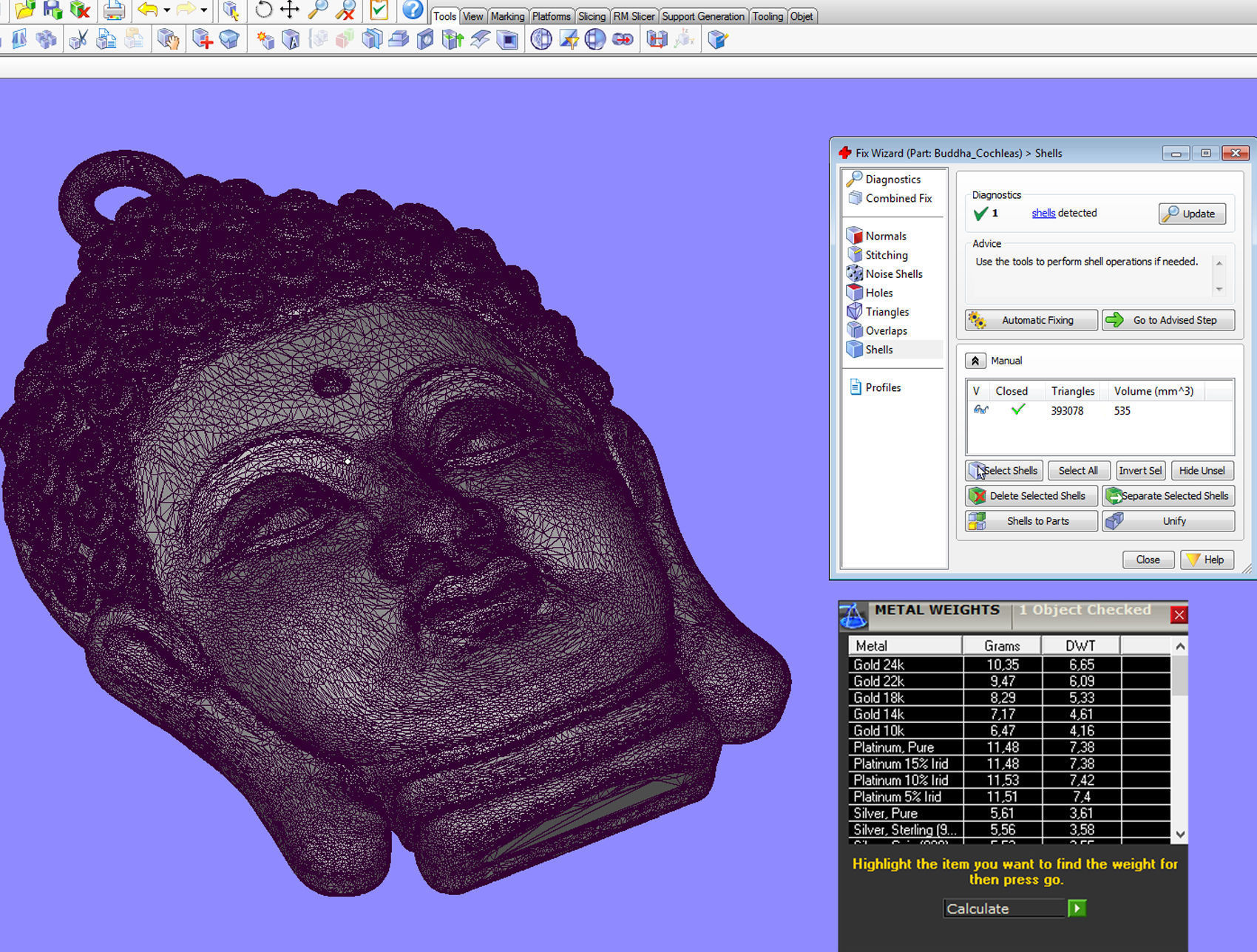Viewport: 1257px width, 952px height.
Task: Click the cube with red plus icon
Action: click(x=202, y=39)
